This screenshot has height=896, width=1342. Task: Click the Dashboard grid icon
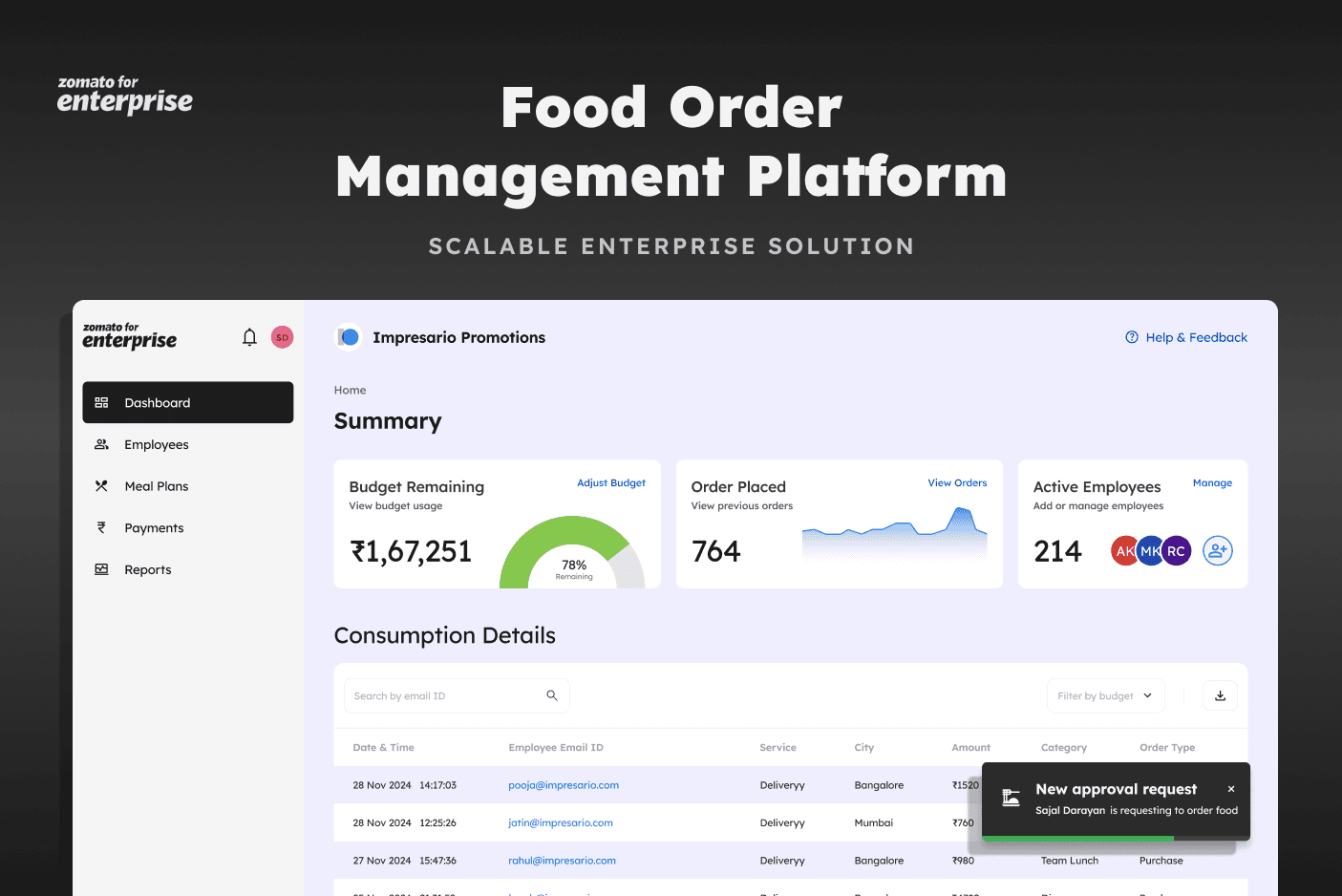101,403
